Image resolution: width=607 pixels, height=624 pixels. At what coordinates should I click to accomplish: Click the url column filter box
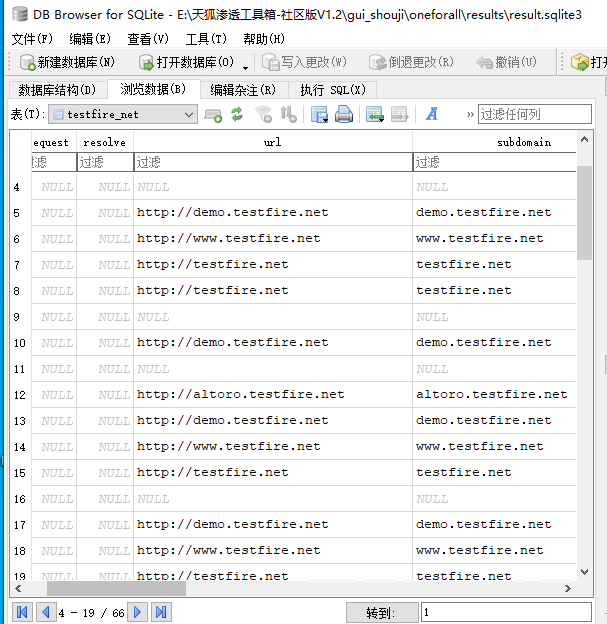point(273,162)
